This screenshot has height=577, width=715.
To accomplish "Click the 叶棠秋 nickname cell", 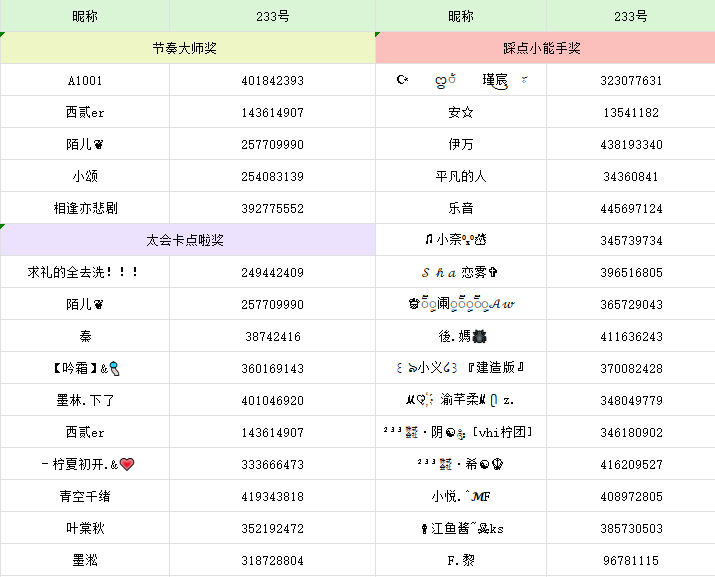I will pos(85,528).
